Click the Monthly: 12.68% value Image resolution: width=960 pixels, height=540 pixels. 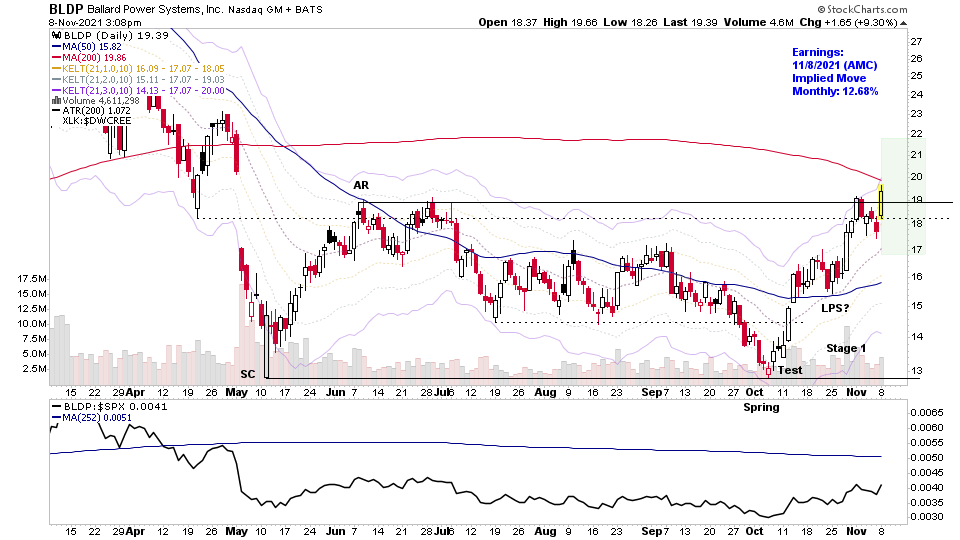coord(835,91)
